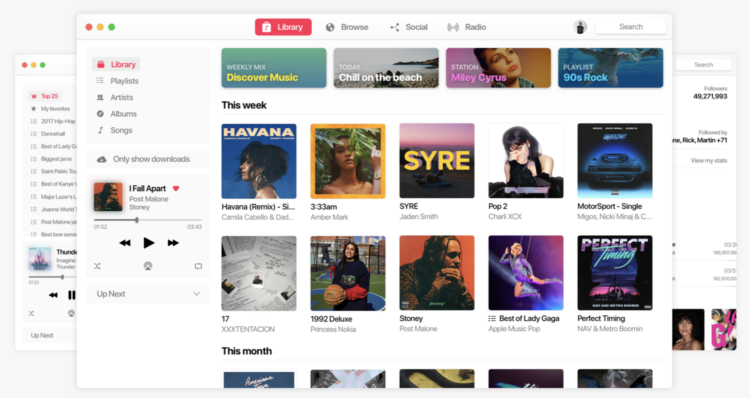Switch to the Browse tab
The width and height of the screenshot is (750, 398).
click(347, 27)
